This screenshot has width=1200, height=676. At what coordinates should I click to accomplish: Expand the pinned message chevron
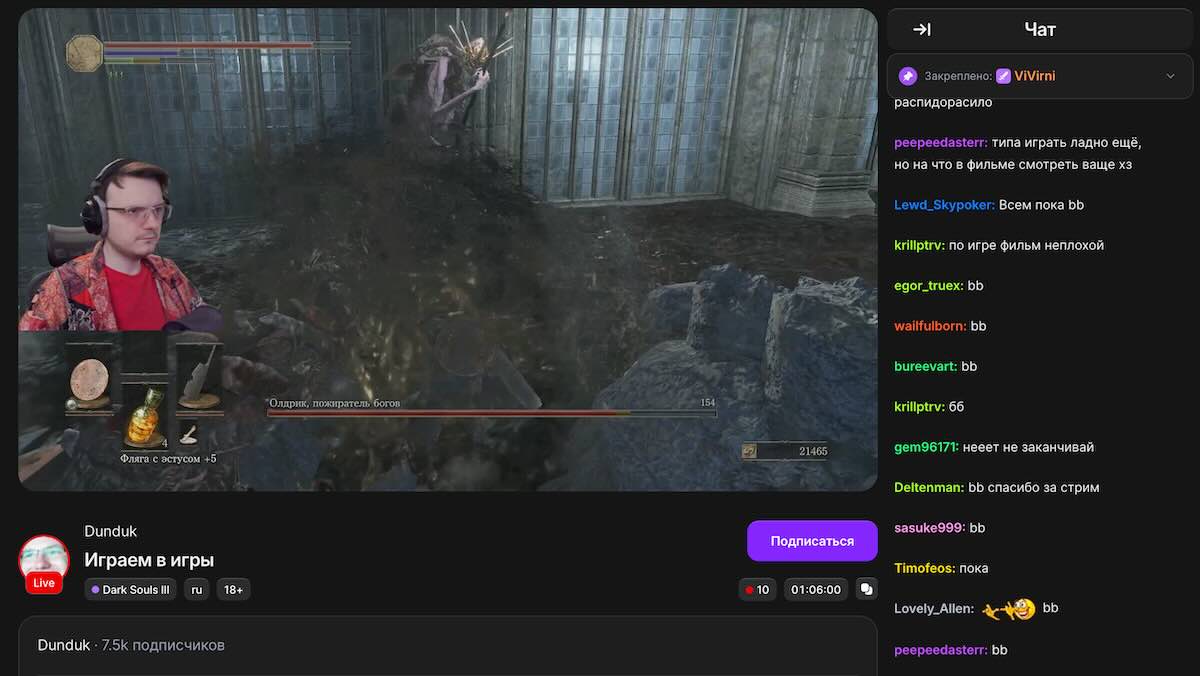tap(1171, 76)
